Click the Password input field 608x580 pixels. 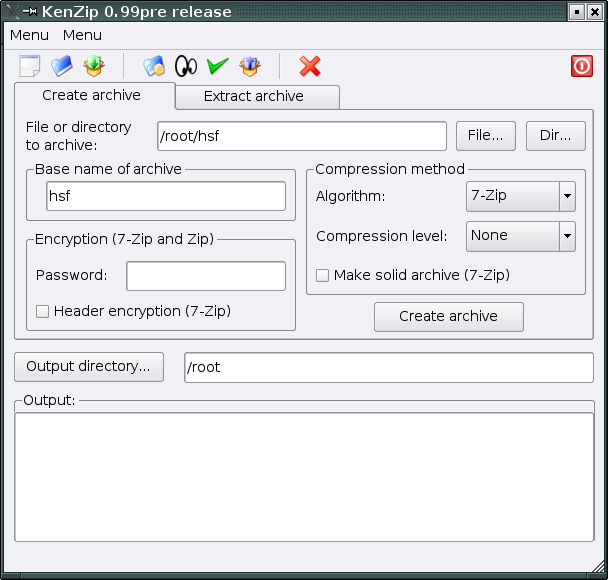[206, 276]
